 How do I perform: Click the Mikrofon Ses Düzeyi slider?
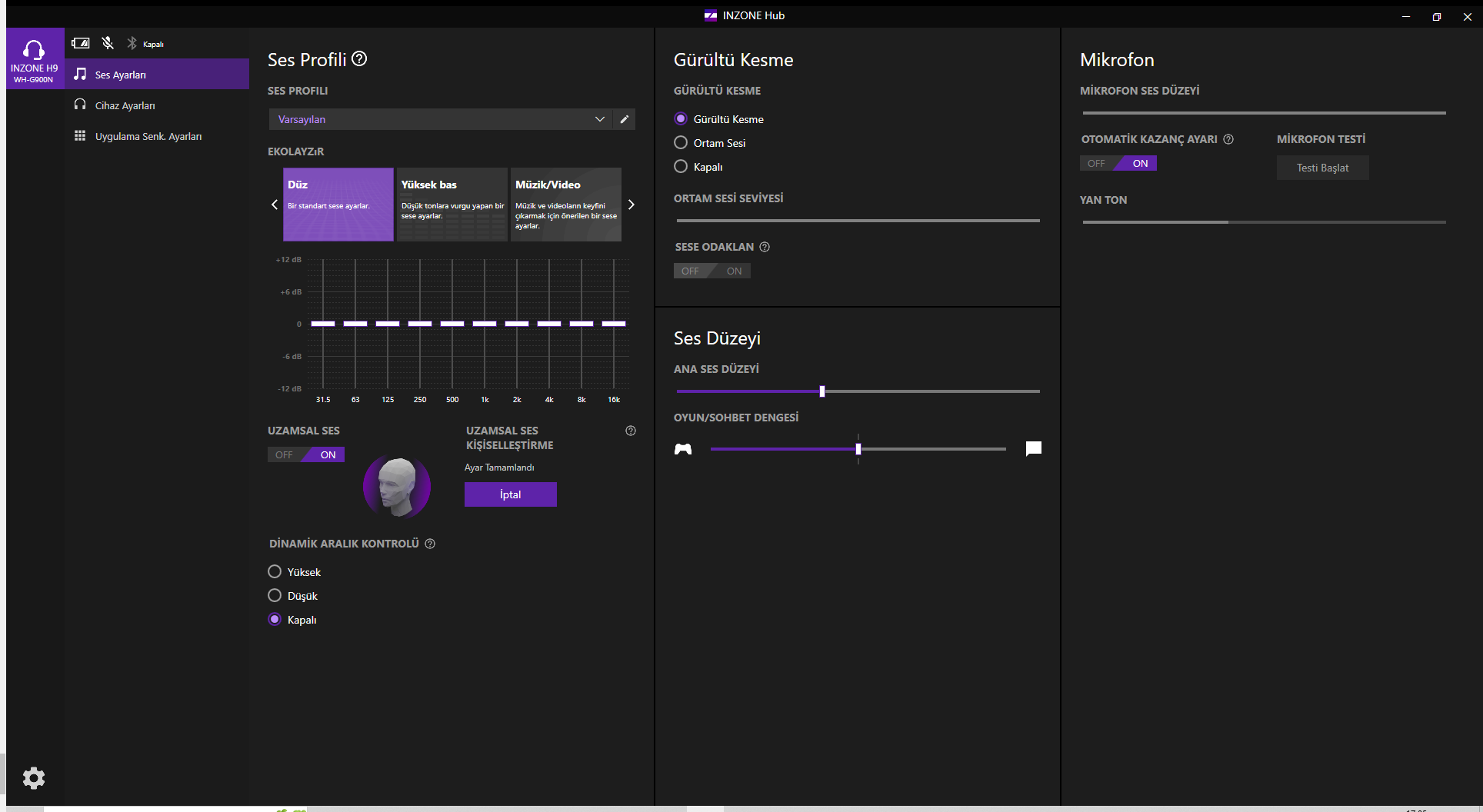[x=1265, y=113]
